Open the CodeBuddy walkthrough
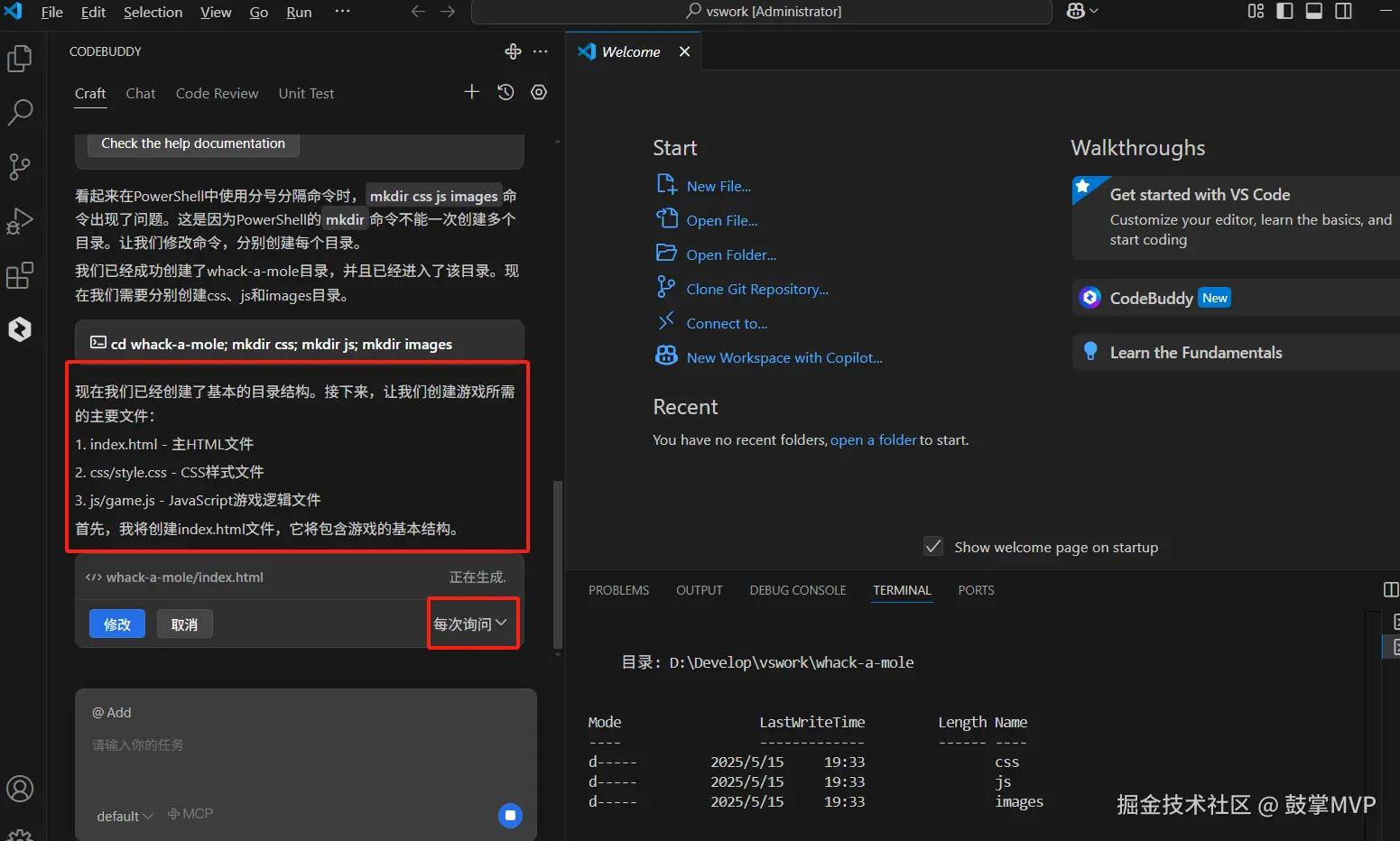Viewport: 1400px width, 841px height. 1237,298
